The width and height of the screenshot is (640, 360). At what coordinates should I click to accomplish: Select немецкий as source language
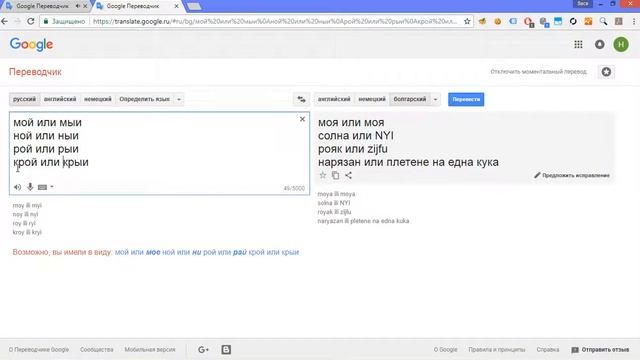(x=98, y=99)
